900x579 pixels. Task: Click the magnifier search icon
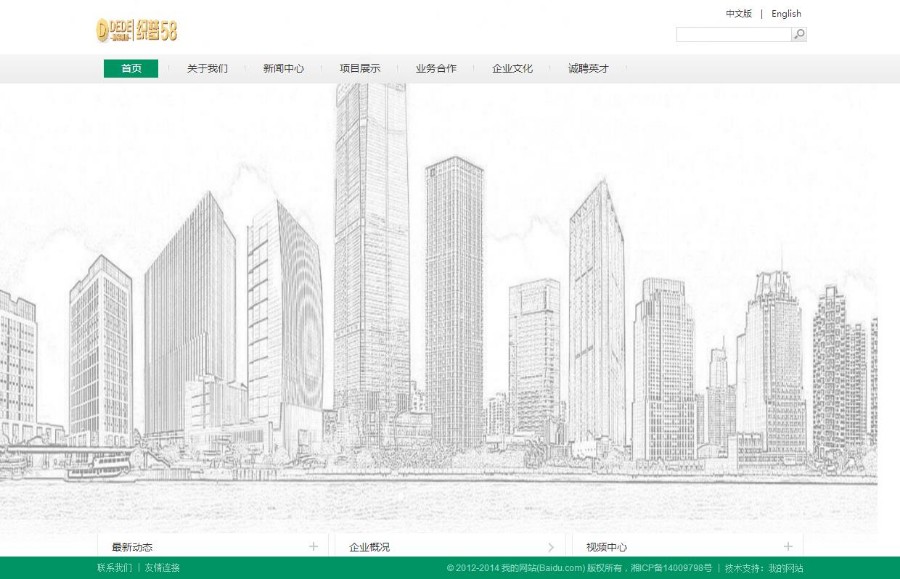tap(799, 34)
